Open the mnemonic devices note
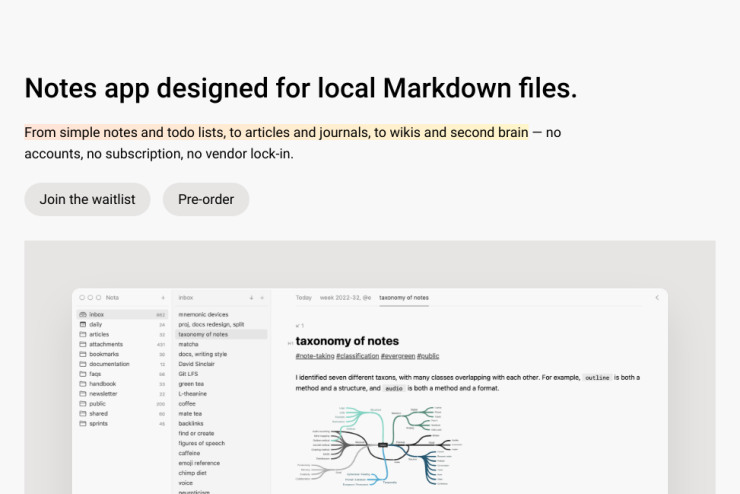Viewport: 740px width, 494px height. tap(203, 314)
